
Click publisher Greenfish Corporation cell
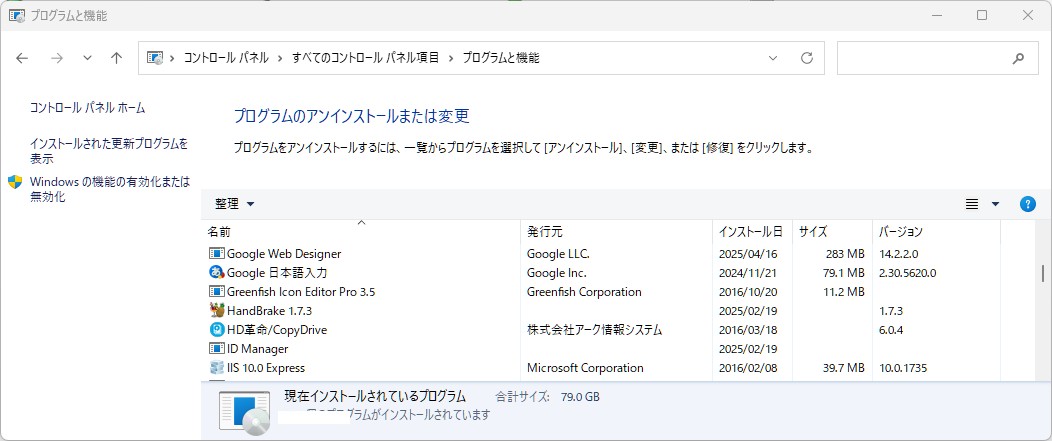click(x=584, y=291)
